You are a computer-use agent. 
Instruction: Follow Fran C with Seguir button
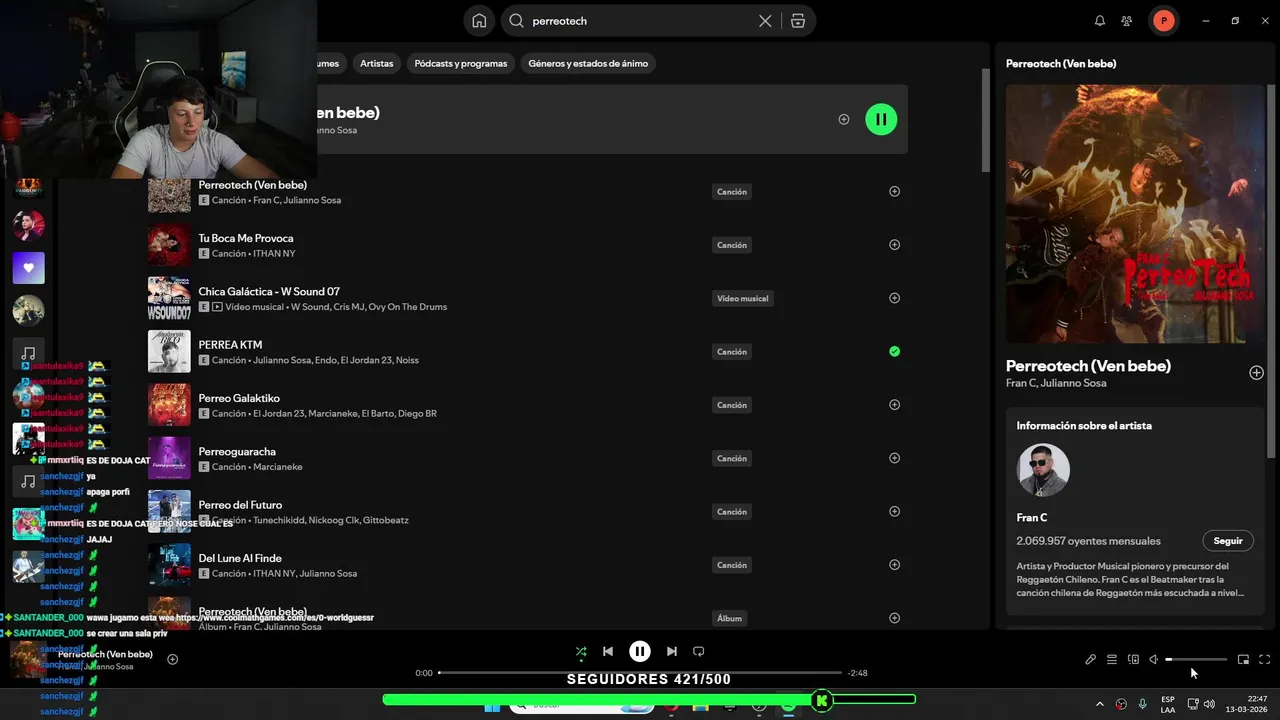click(1228, 541)
